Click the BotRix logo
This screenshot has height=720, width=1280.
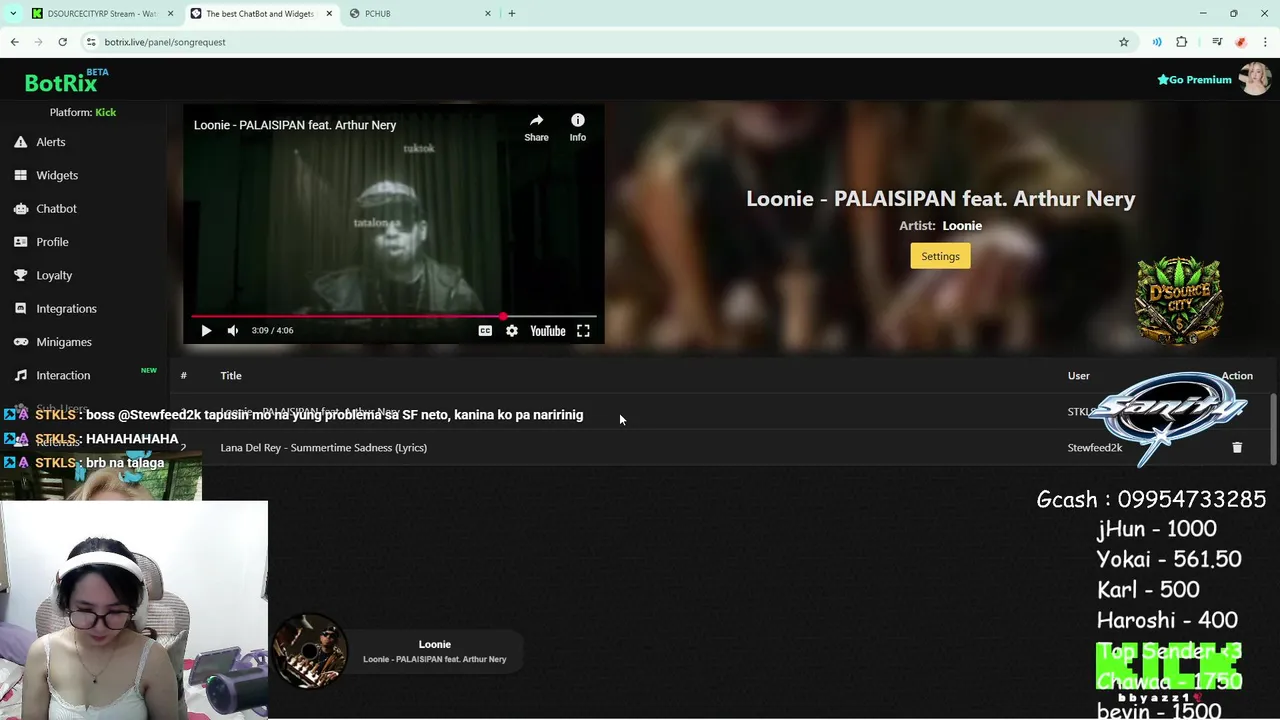click(x=61, y=83)
